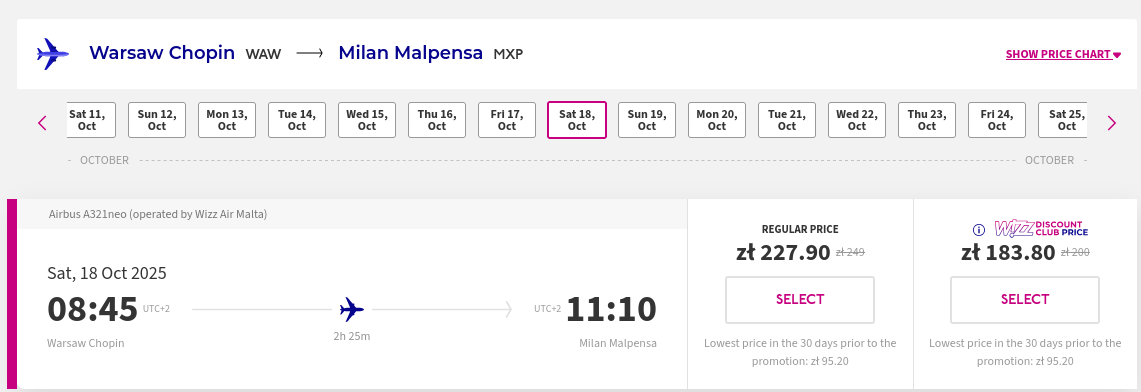Click the Wizz Discount Club info icon
This screenshot has width=1141, height=392.
point(979,230)
